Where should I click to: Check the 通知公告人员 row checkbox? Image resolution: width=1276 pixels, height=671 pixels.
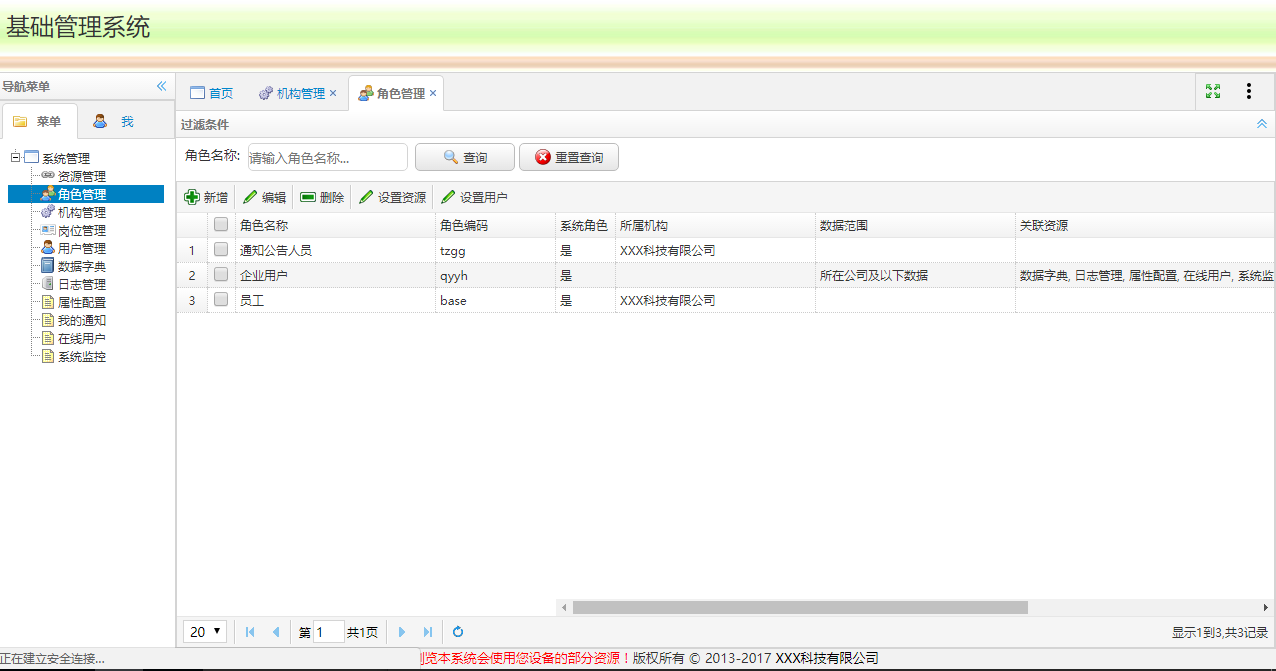click(x=221, y=250)
